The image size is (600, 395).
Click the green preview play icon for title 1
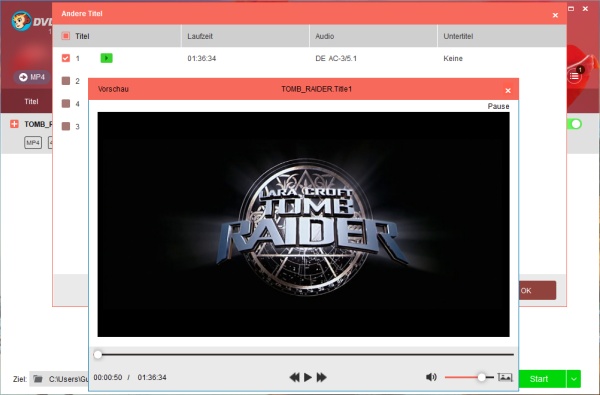(x=106, y=58)
